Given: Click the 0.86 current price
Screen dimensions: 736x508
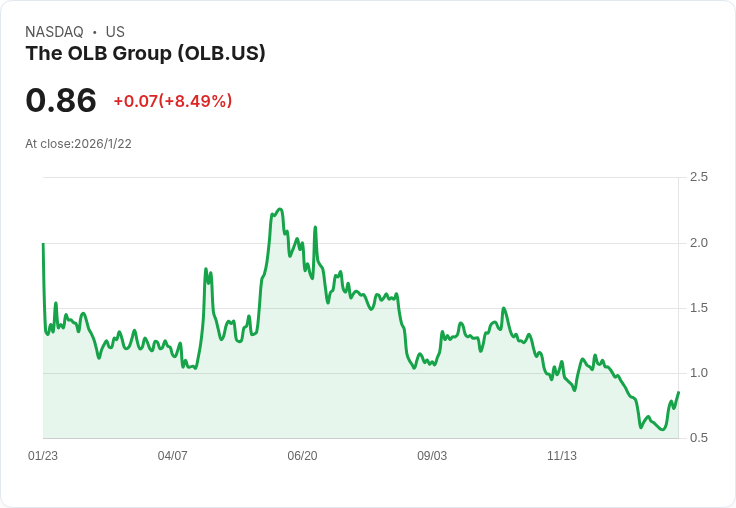Looking at the screenshot, I should click(x=61, y=100).
